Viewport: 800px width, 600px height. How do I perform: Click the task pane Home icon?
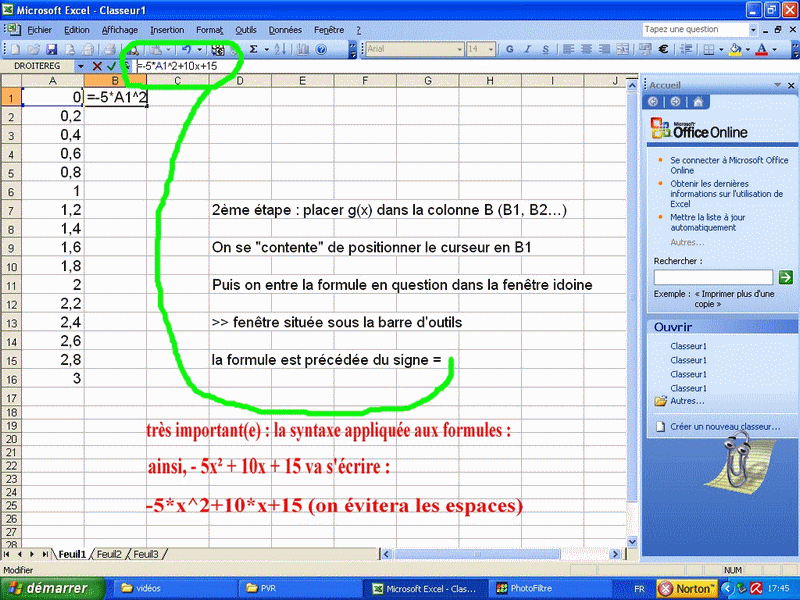click(698, 102)
